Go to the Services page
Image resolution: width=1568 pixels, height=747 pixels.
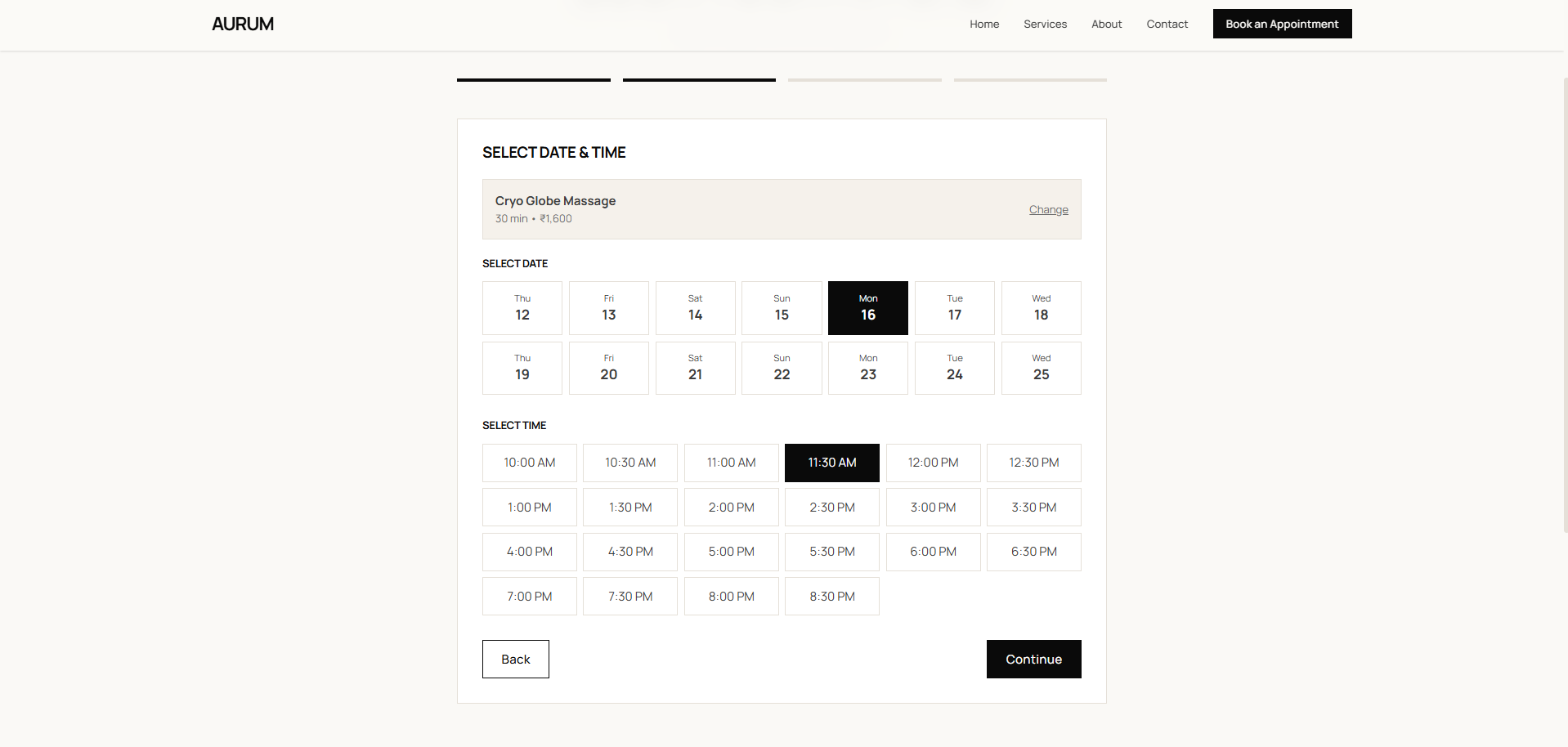[1045, 25]
